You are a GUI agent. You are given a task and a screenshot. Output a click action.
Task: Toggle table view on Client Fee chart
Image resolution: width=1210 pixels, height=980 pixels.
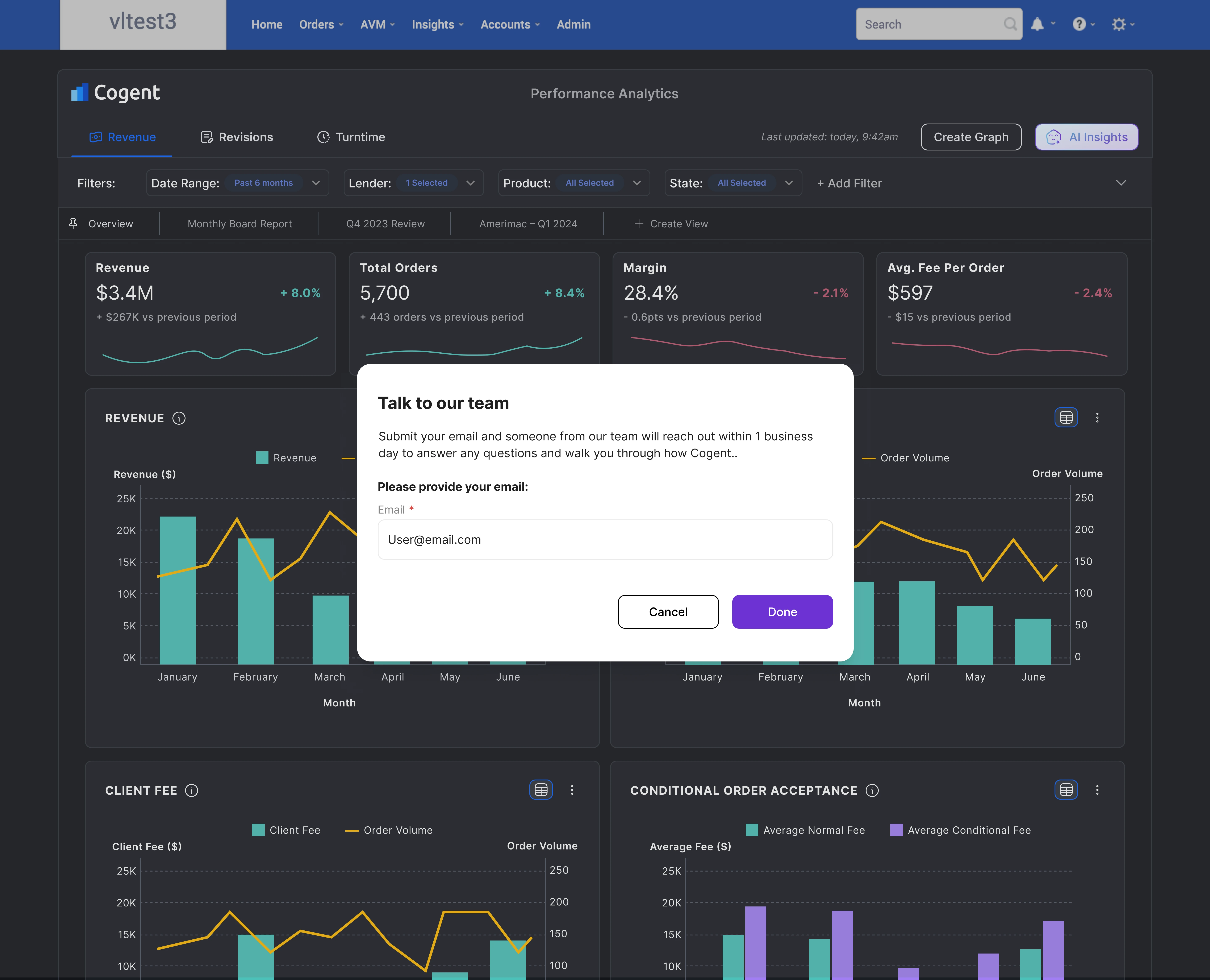(541, 790)
